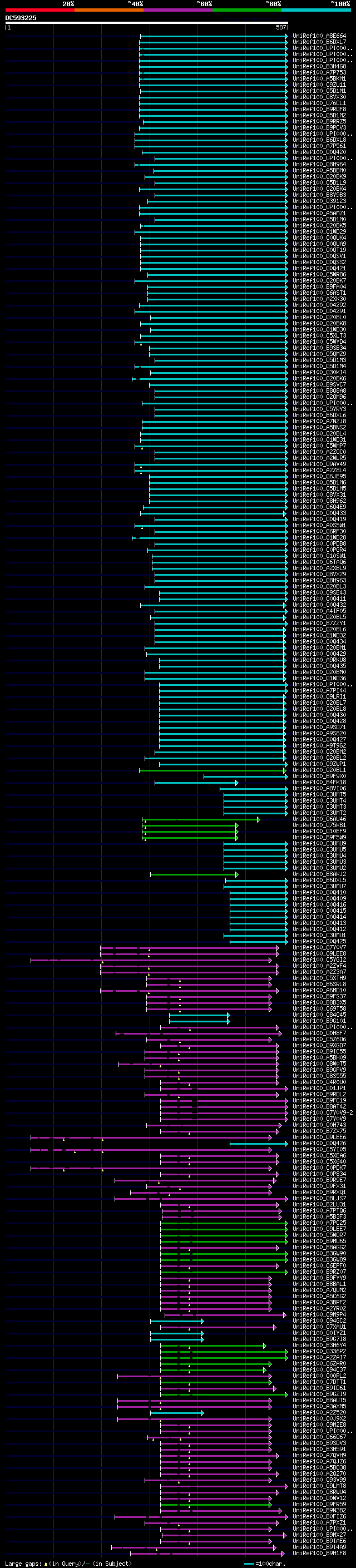Screen dimensions: 356x1568
Task: Select the UniRef100_B3H591 label
Action: (x=319, y=1450)
